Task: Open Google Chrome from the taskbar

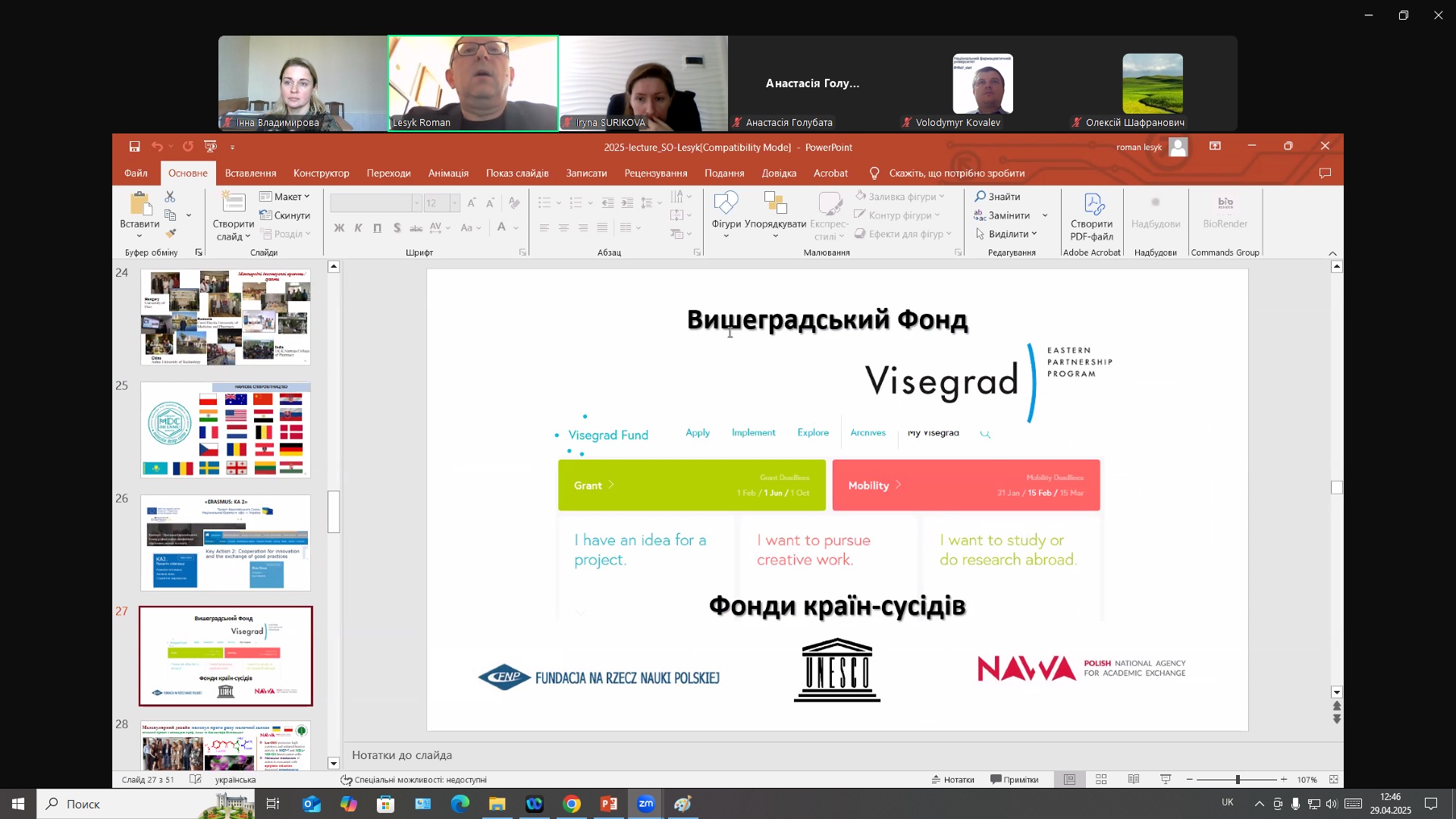Action: pos(572,804)
